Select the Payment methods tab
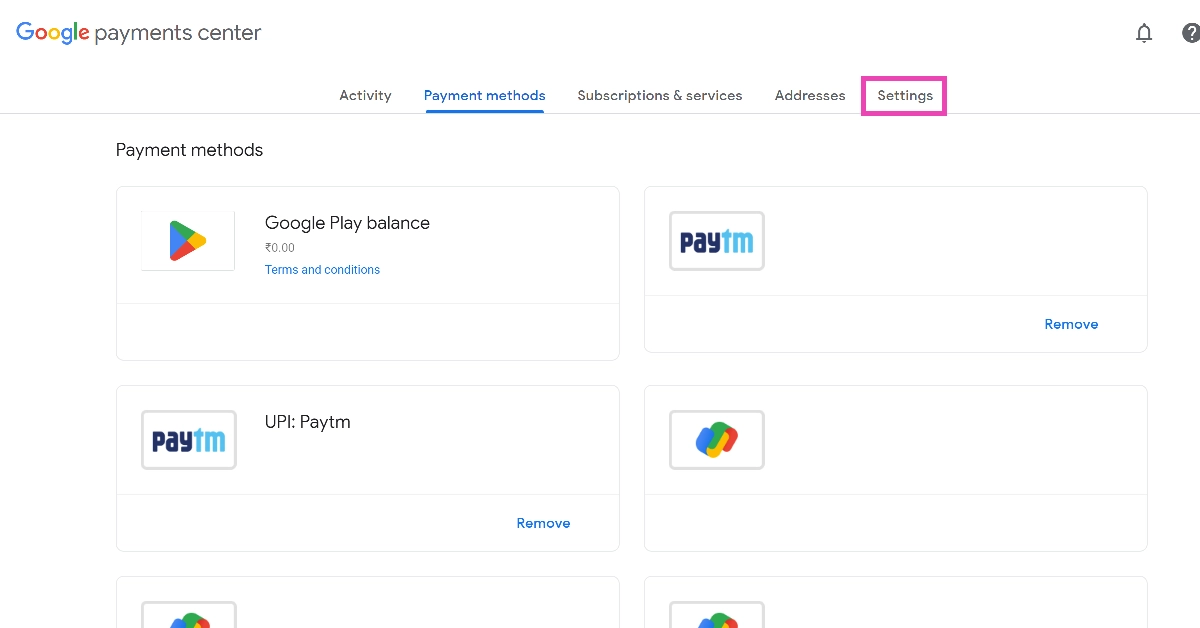Viewport: 1200px width, 628px height. (x=484, y=96)
